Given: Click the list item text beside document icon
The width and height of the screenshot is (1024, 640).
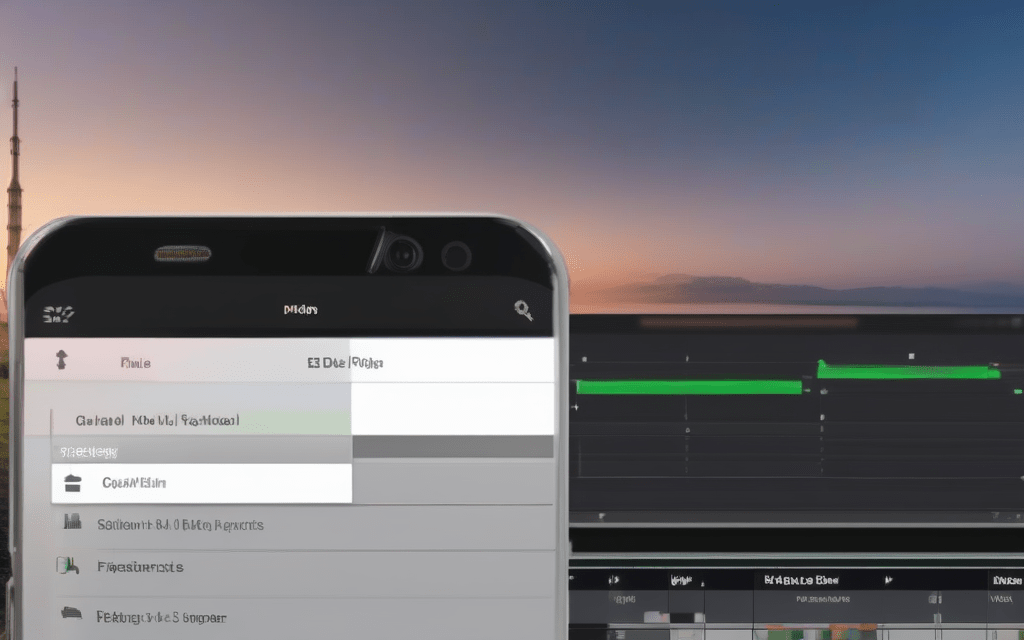Looking at the screenshot, I should point(140,567).
